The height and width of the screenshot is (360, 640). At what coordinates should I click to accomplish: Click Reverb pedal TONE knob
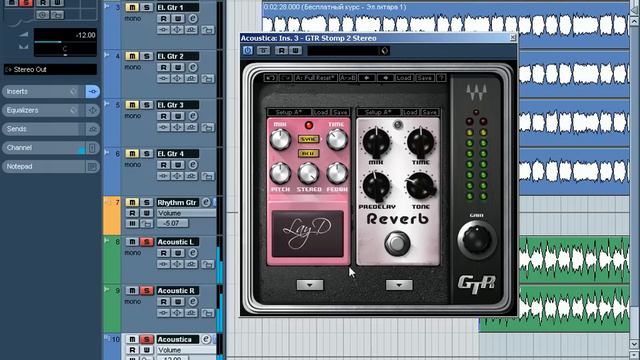pos(420,187)
